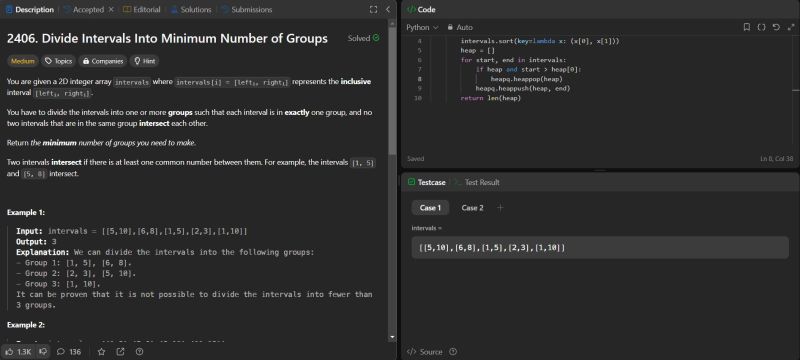The height and width of the screenshot is (360, 800).
Task: Open the Test Result tab
Action: point(477,182)
